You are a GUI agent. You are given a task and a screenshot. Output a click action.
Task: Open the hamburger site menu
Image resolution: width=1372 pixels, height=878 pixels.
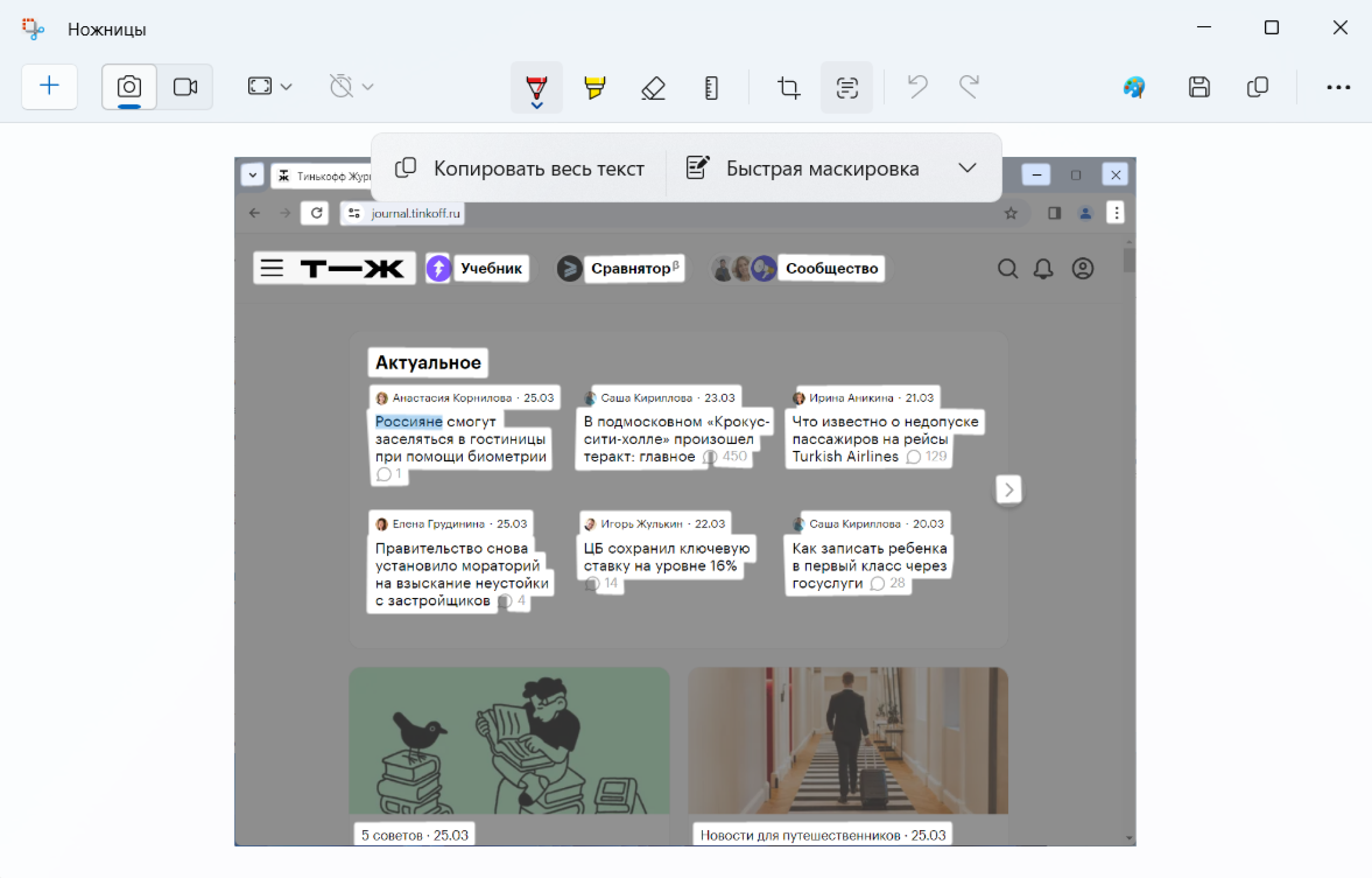pos(272,268)
